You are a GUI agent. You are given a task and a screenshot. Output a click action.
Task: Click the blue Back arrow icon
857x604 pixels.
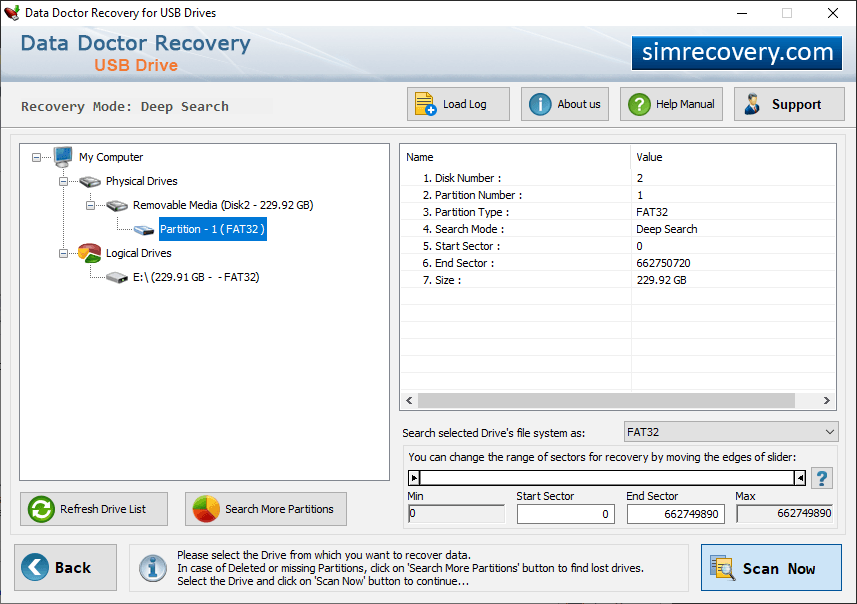34,567
